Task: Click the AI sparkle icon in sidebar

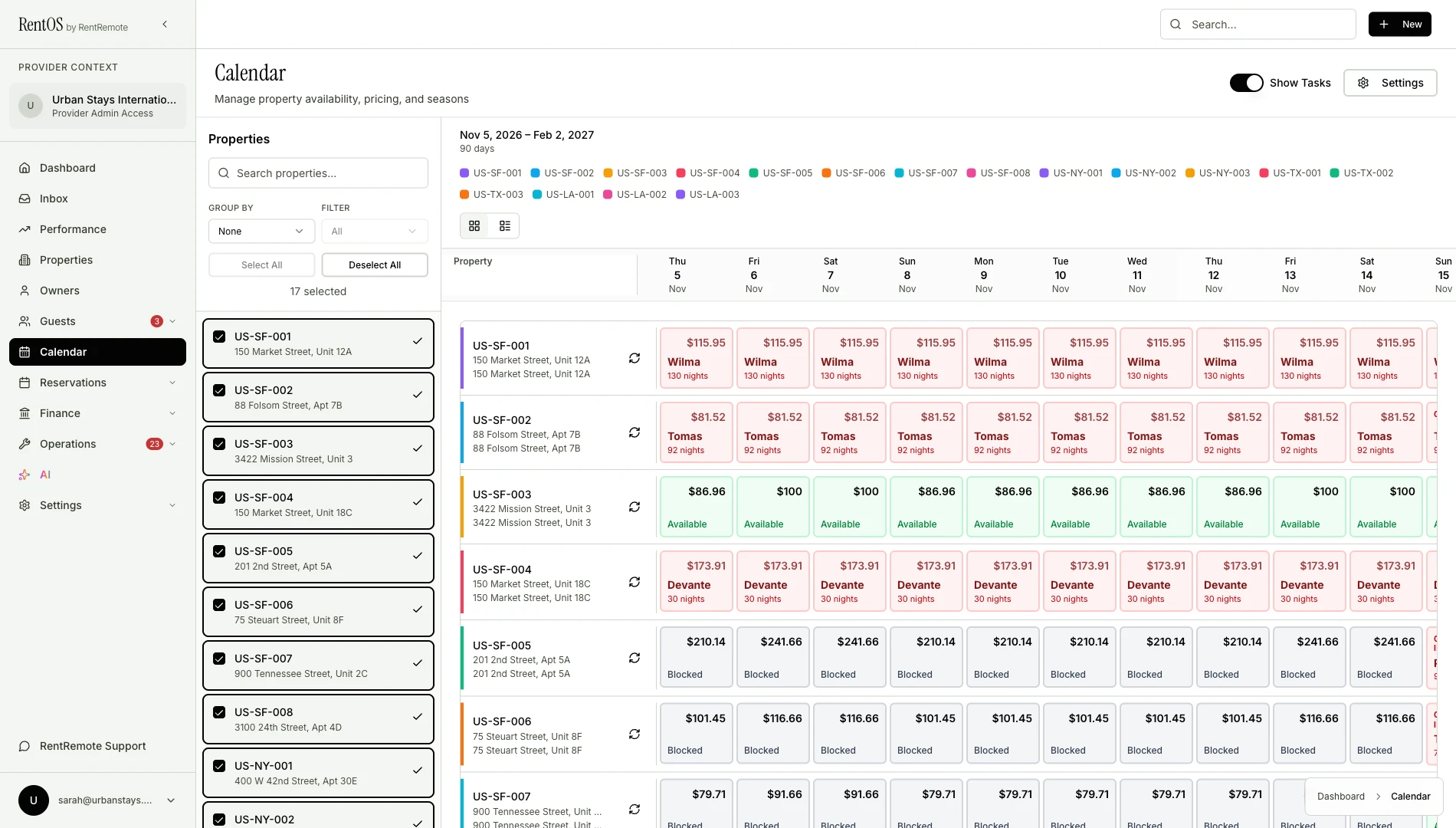Action: click(x=25, y=475)
